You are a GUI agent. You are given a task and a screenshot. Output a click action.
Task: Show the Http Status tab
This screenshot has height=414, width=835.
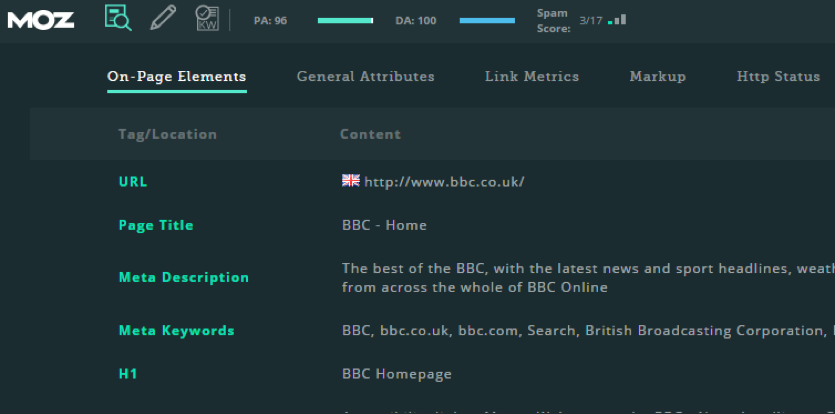pos(778,77)
